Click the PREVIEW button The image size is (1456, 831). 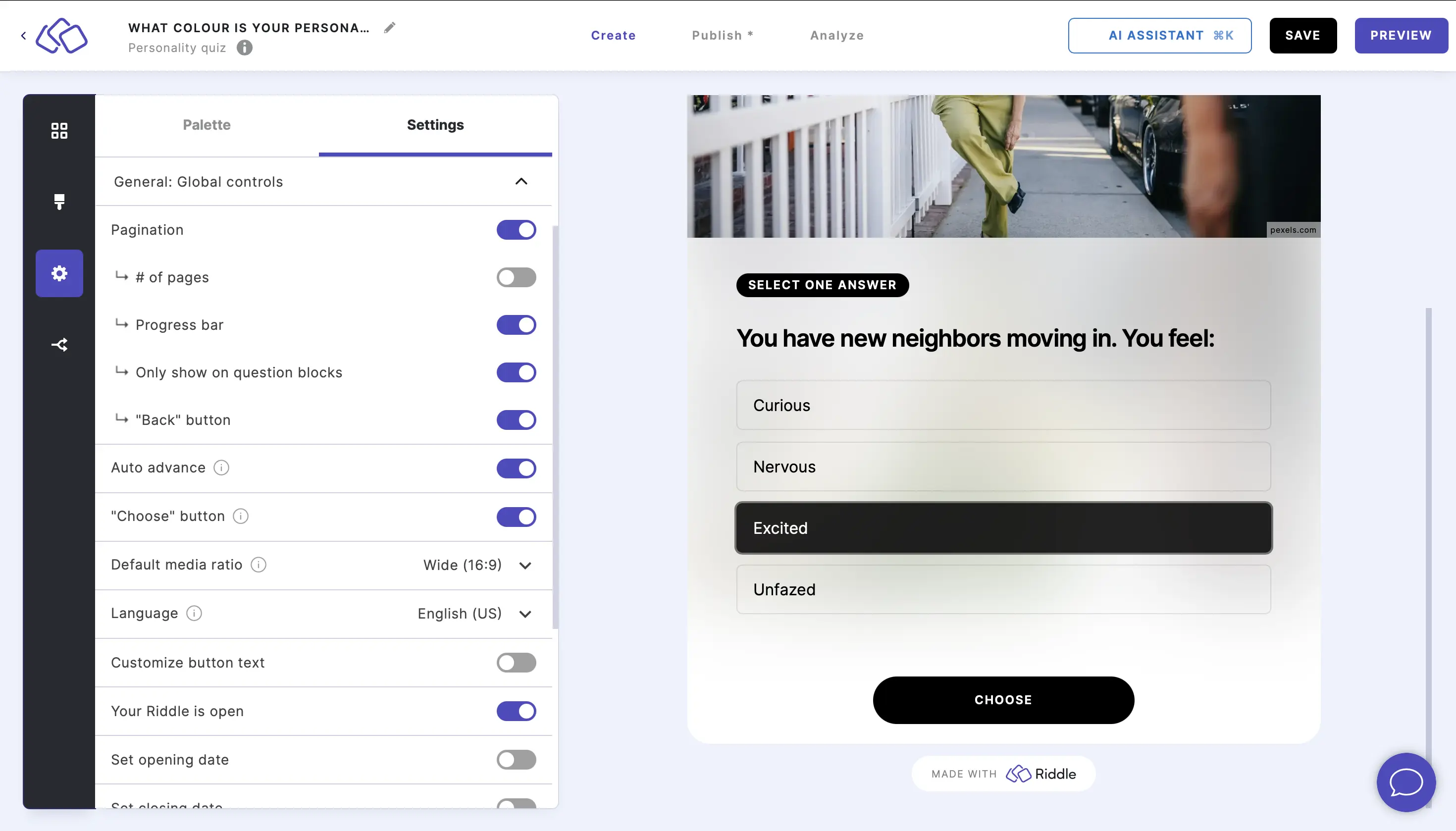coord(1401,35)
